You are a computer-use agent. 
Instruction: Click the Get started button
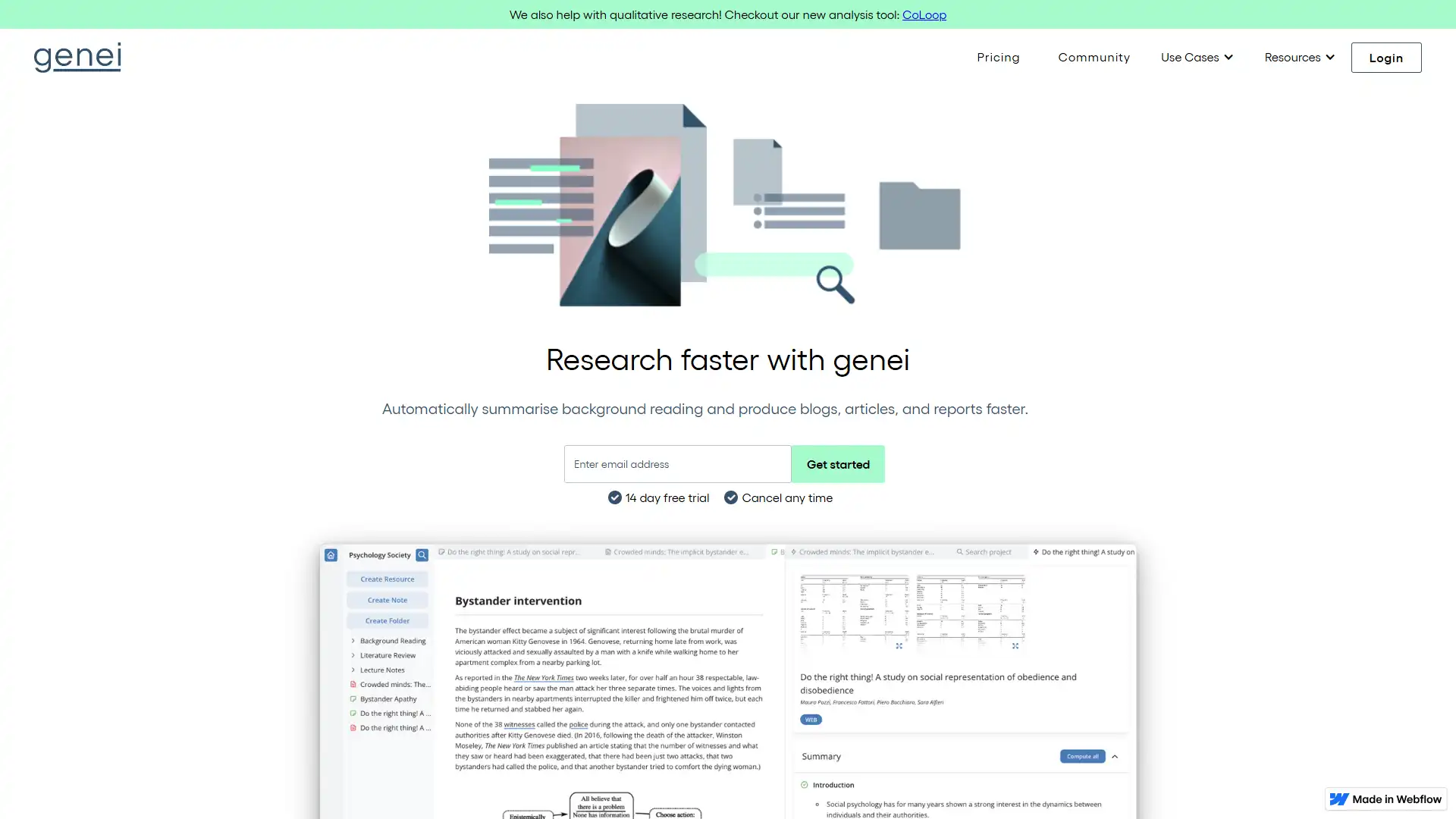point(838,463)
